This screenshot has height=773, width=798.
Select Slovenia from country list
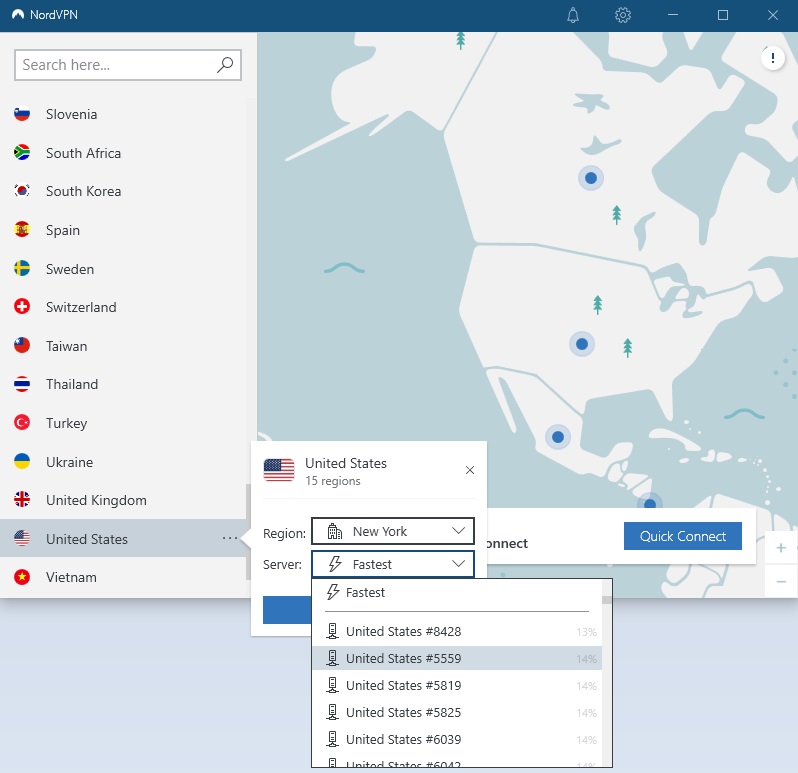[x=123, y=114]
